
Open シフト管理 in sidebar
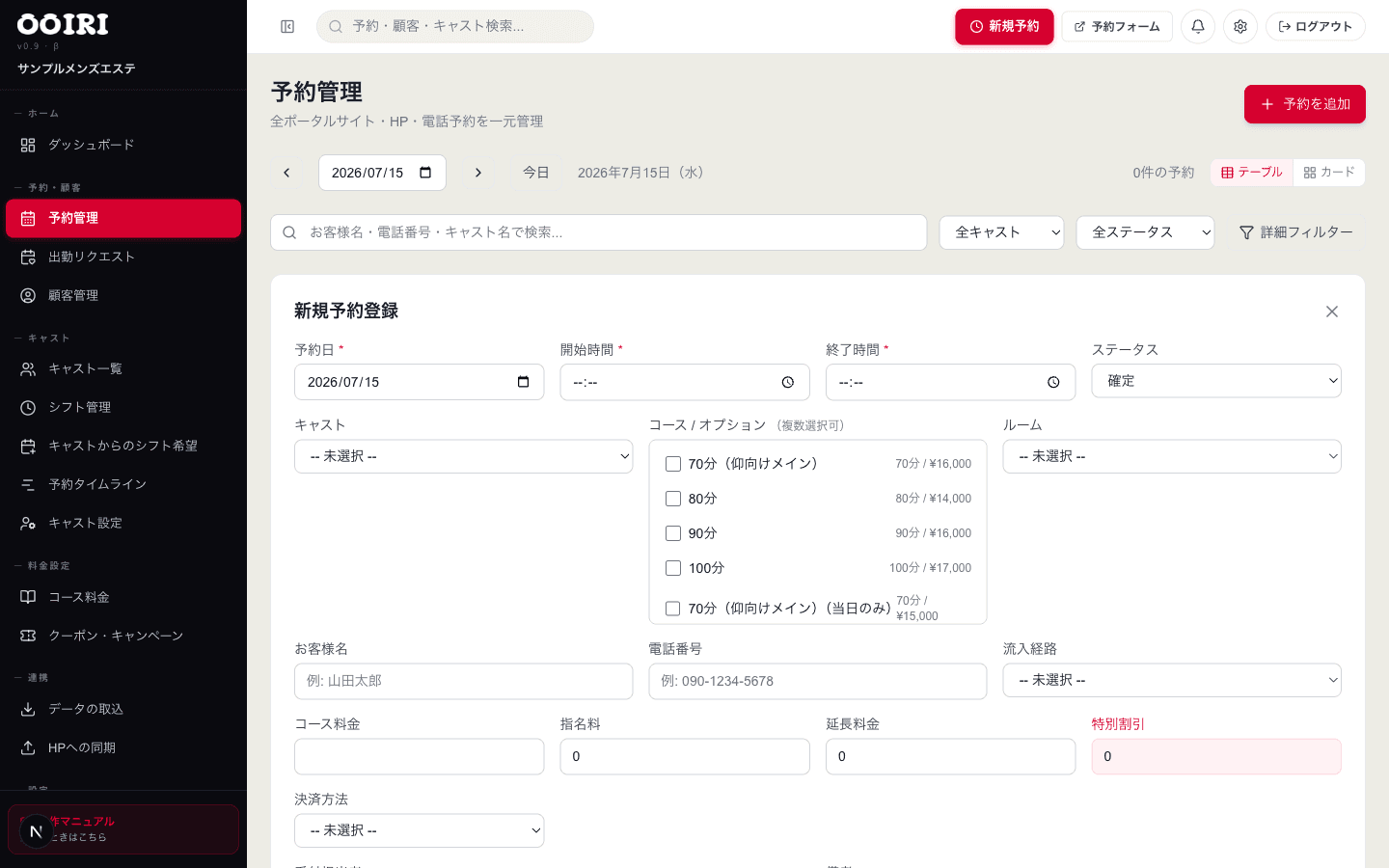point(123,407)
